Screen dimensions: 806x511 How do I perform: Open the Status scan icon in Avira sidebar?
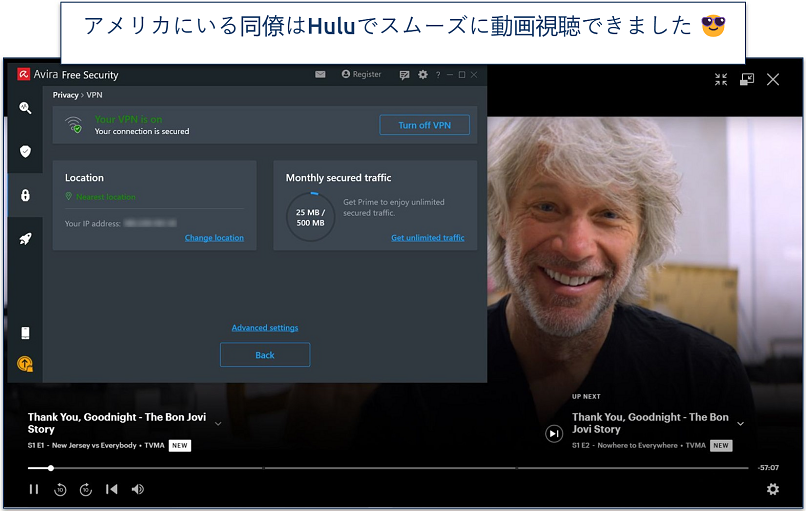click(x=25, y=108)
